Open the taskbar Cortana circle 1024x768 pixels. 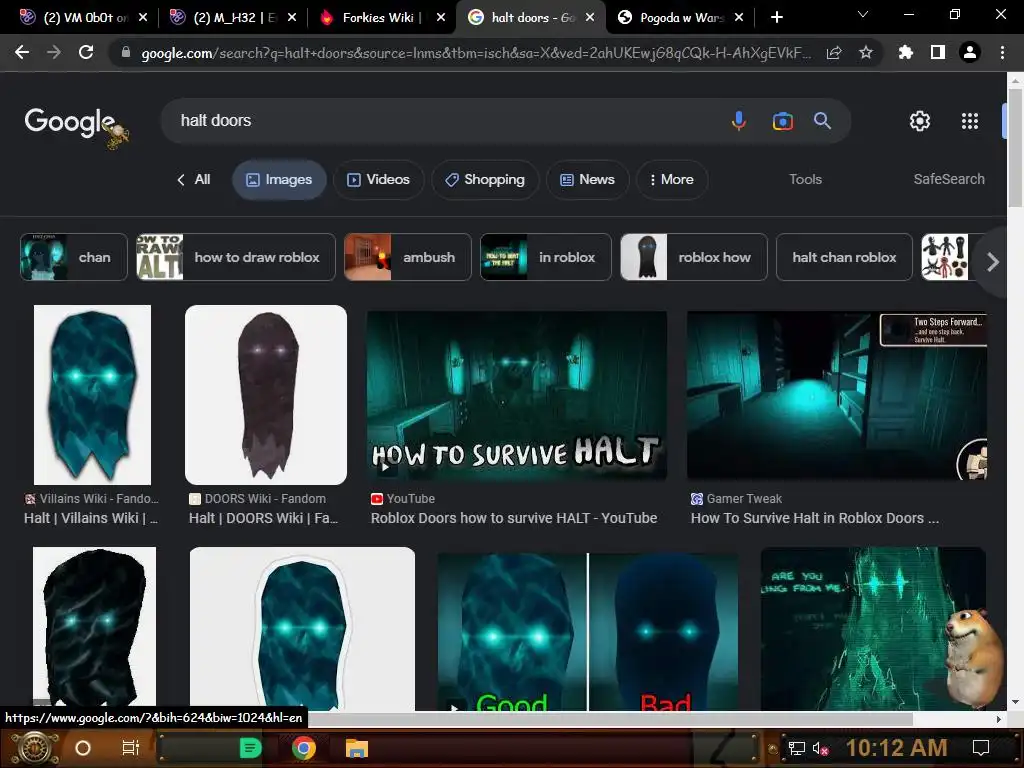point(83,748)
